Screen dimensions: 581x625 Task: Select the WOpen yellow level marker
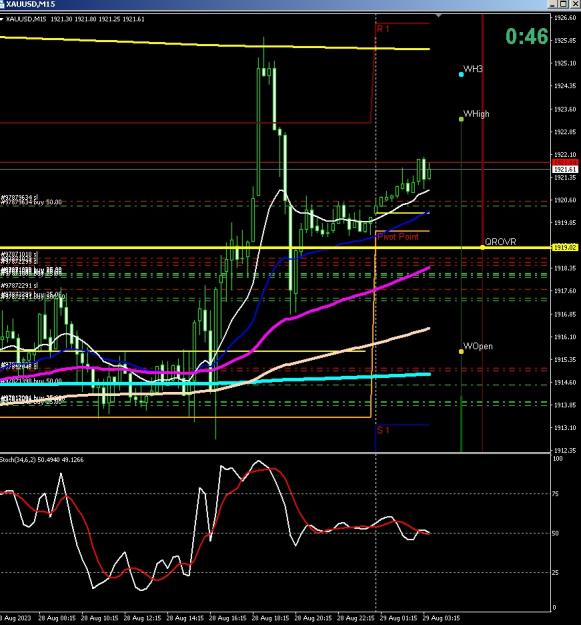461,351
